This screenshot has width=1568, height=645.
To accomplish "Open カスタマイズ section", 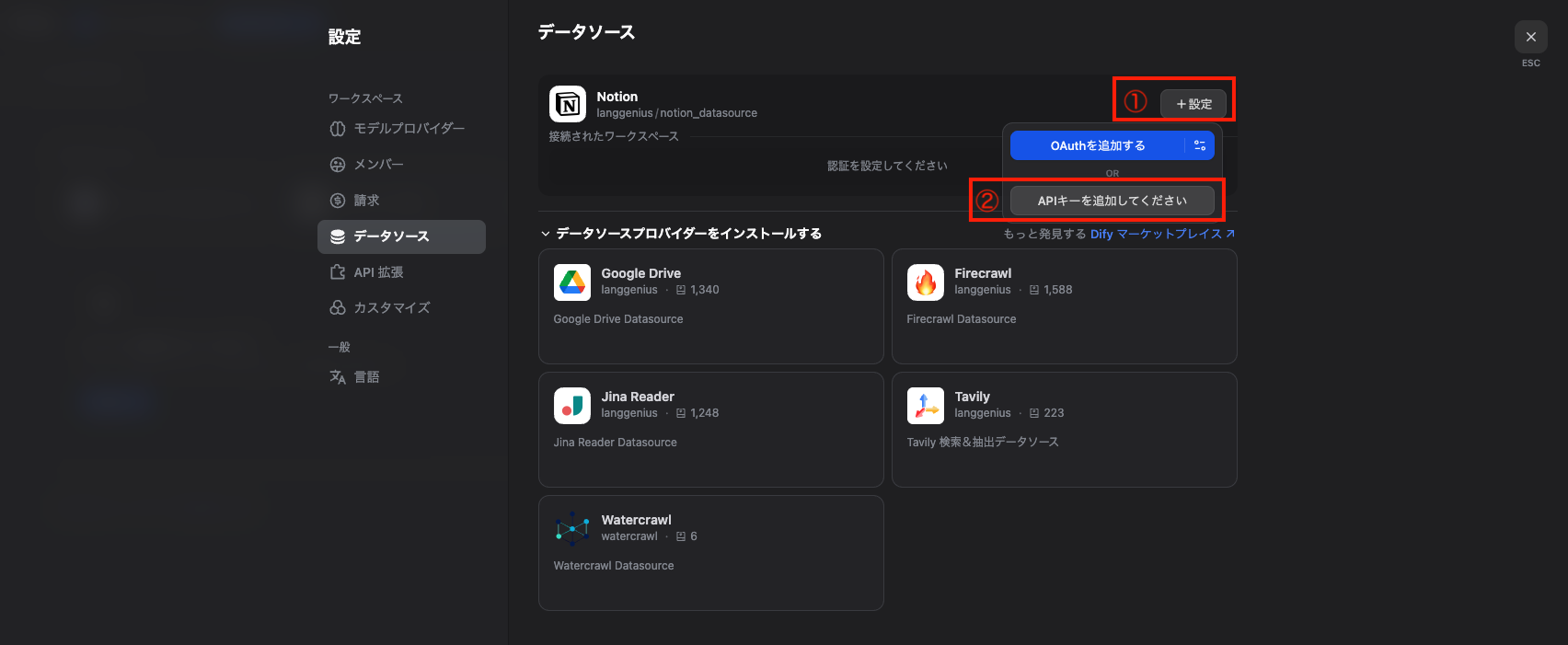I will [401, 307].
